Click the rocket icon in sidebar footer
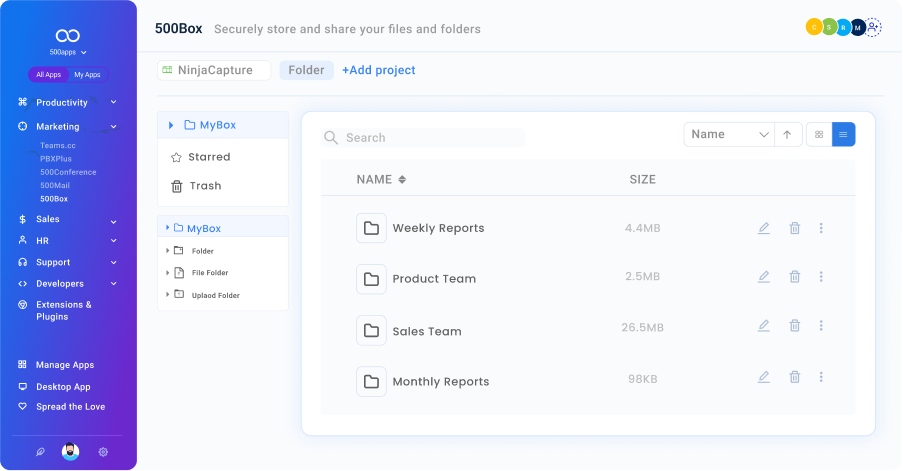The width and height of the screenshot is (903, 471). point(40,452)
